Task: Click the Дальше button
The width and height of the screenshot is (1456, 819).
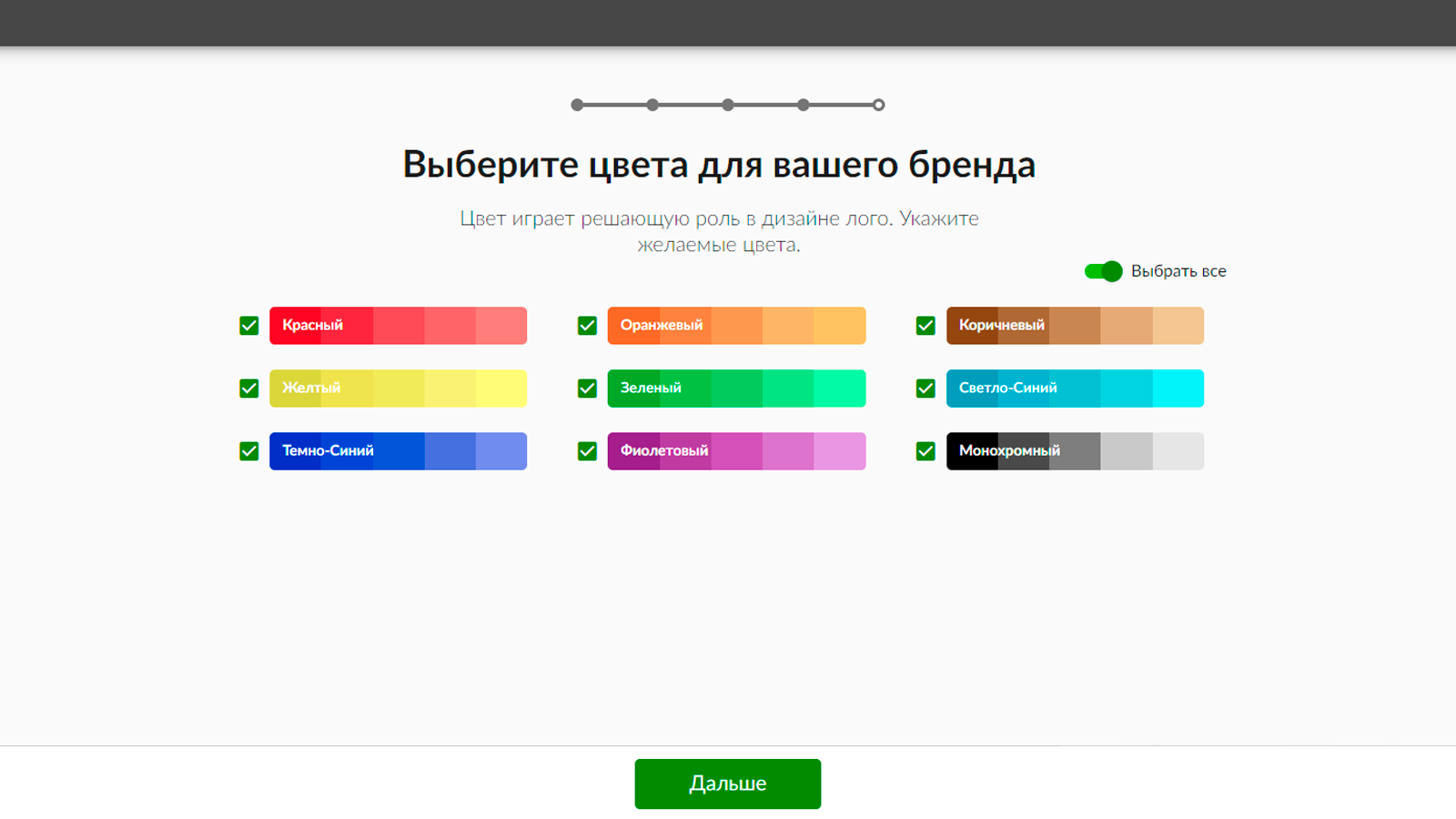Action: 728,784
